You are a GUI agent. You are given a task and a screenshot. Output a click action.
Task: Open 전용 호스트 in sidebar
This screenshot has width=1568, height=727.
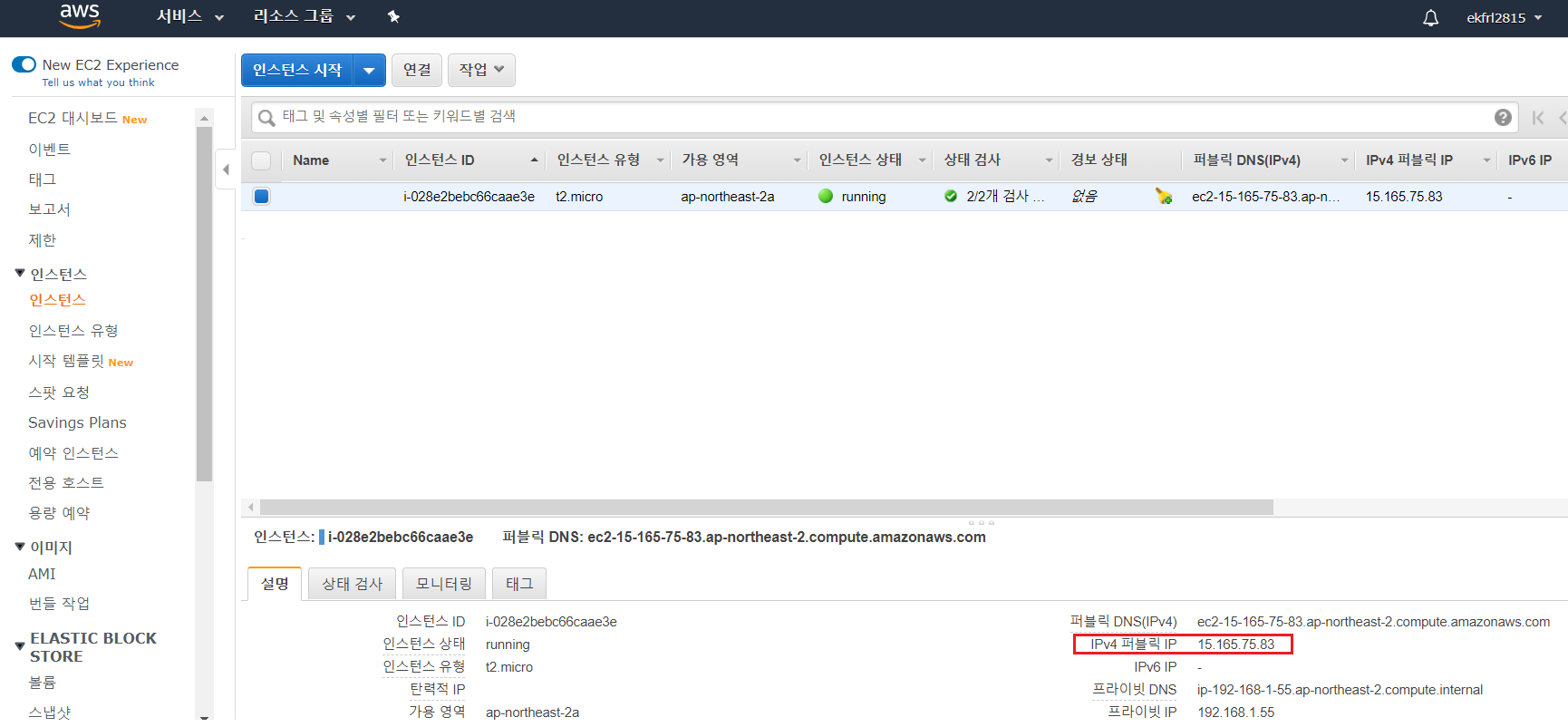(x=66, y=483)
